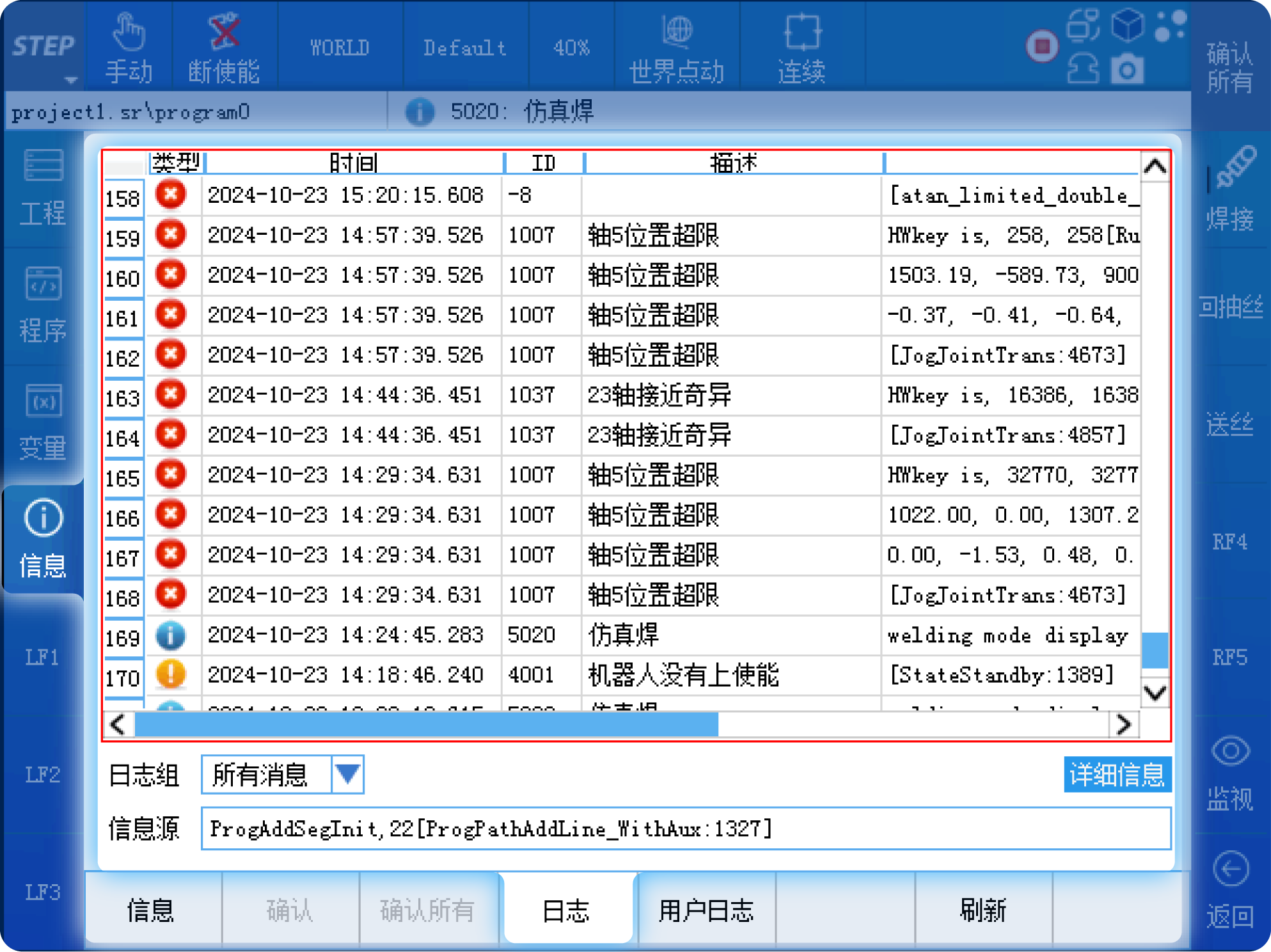Click the Return (返回) back arrow
This screenshot has width=1271, height=952.
(1229, 891)
